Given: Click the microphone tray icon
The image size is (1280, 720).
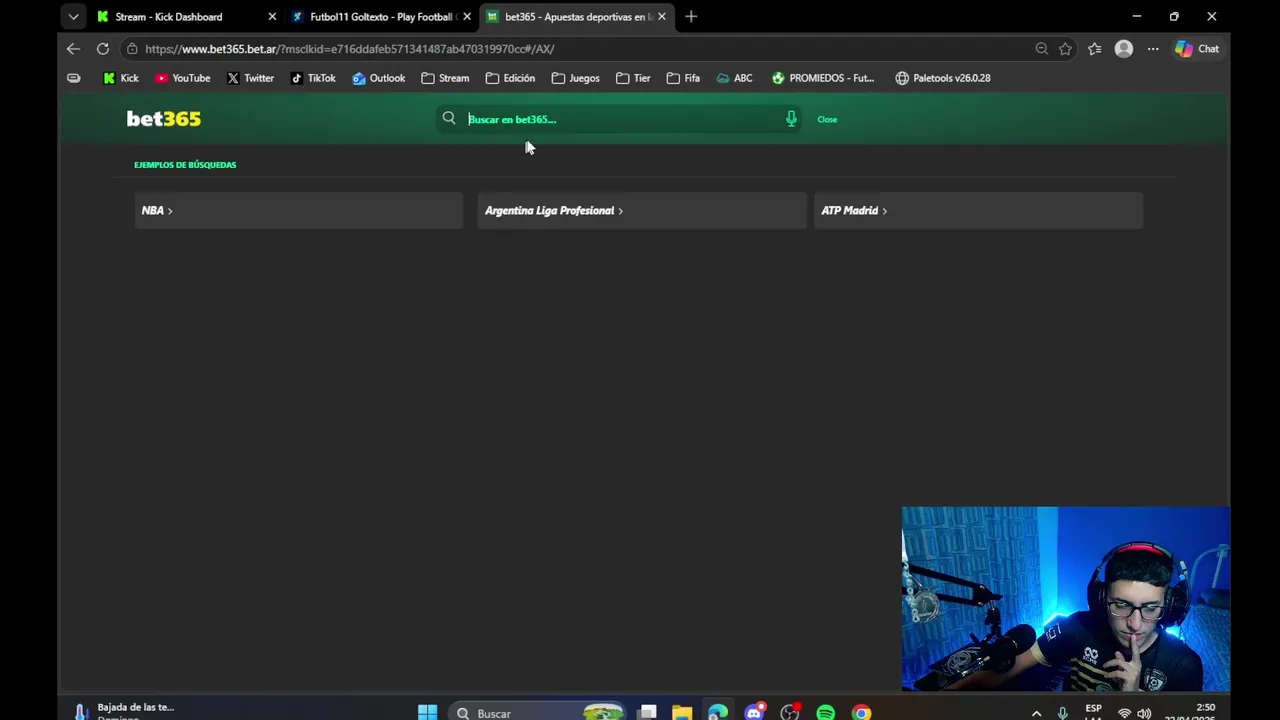Looking at the screenshot, I should 1062,713.
